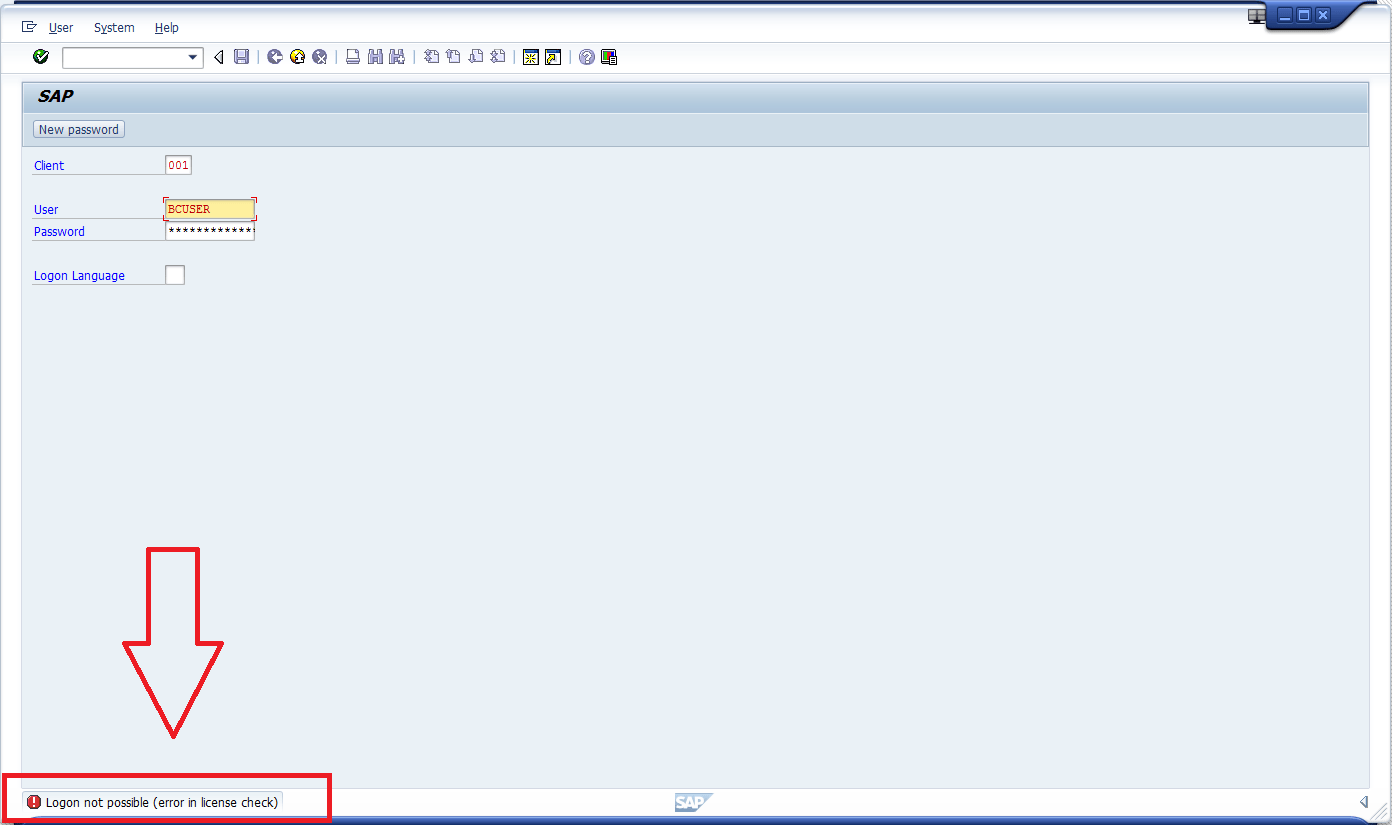The width and height of the screenshot is (1392, 825).
Task: Click the Help question mark icon
Action: [587, 57]
